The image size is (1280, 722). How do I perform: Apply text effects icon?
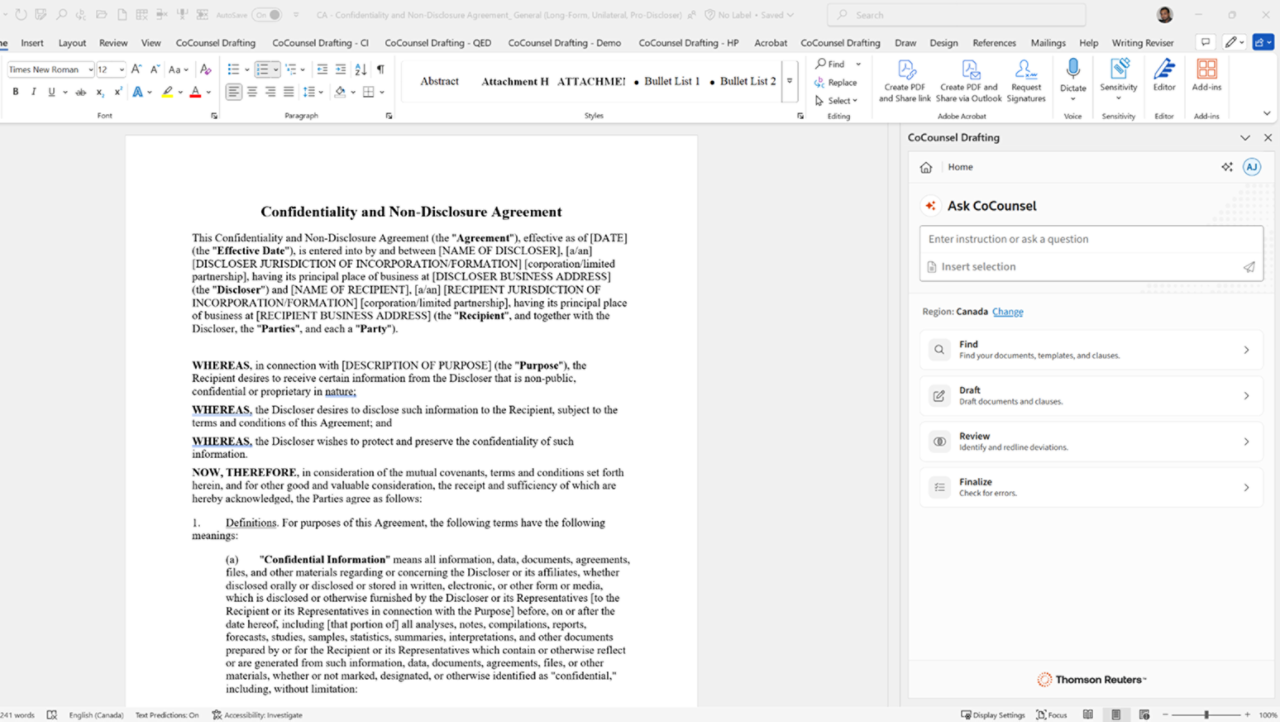139,92
